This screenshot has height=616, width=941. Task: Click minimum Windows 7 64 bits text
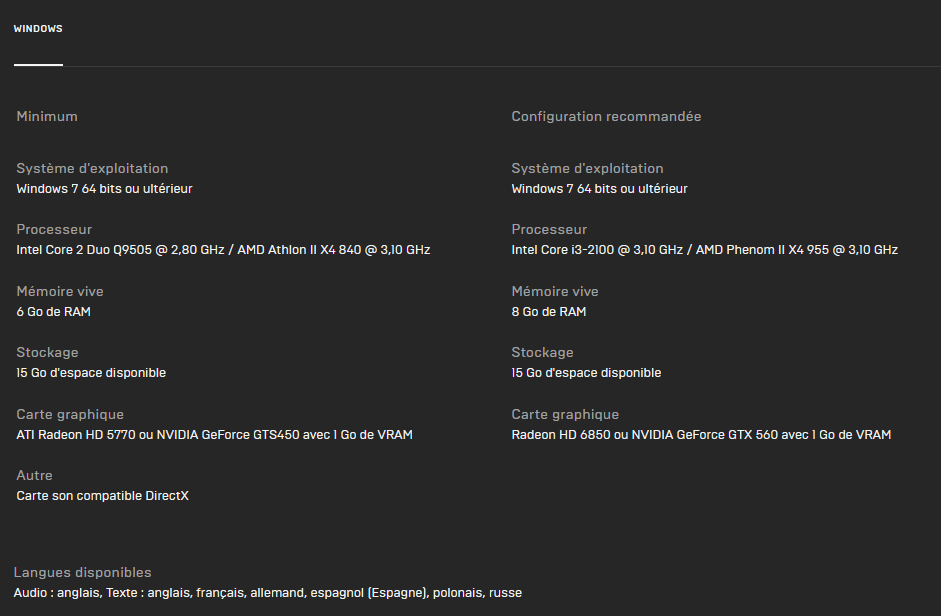point(104,189)
